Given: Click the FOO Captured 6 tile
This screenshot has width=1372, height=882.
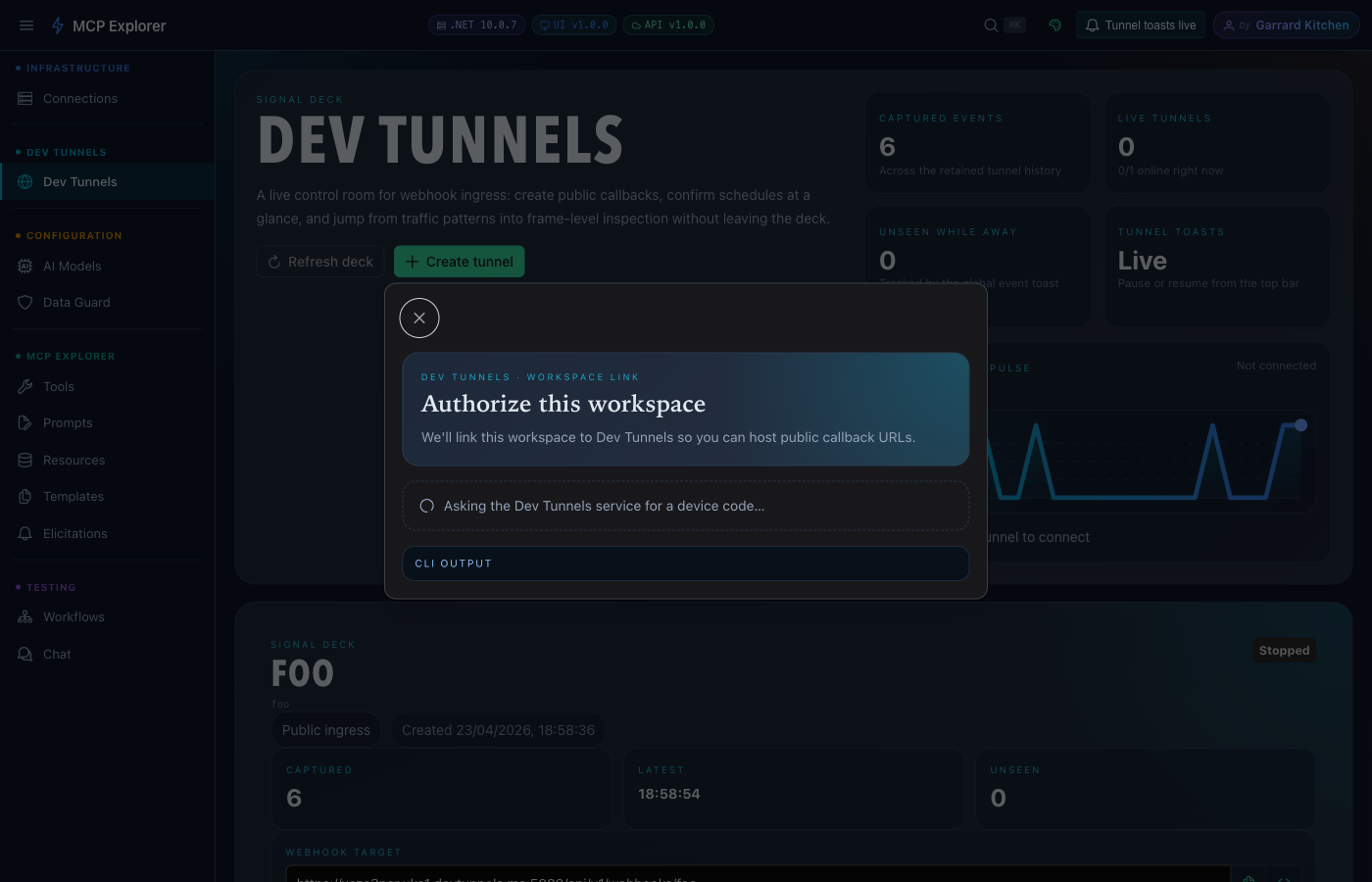Looking at the screenshot, I should [x=442, y=789].
